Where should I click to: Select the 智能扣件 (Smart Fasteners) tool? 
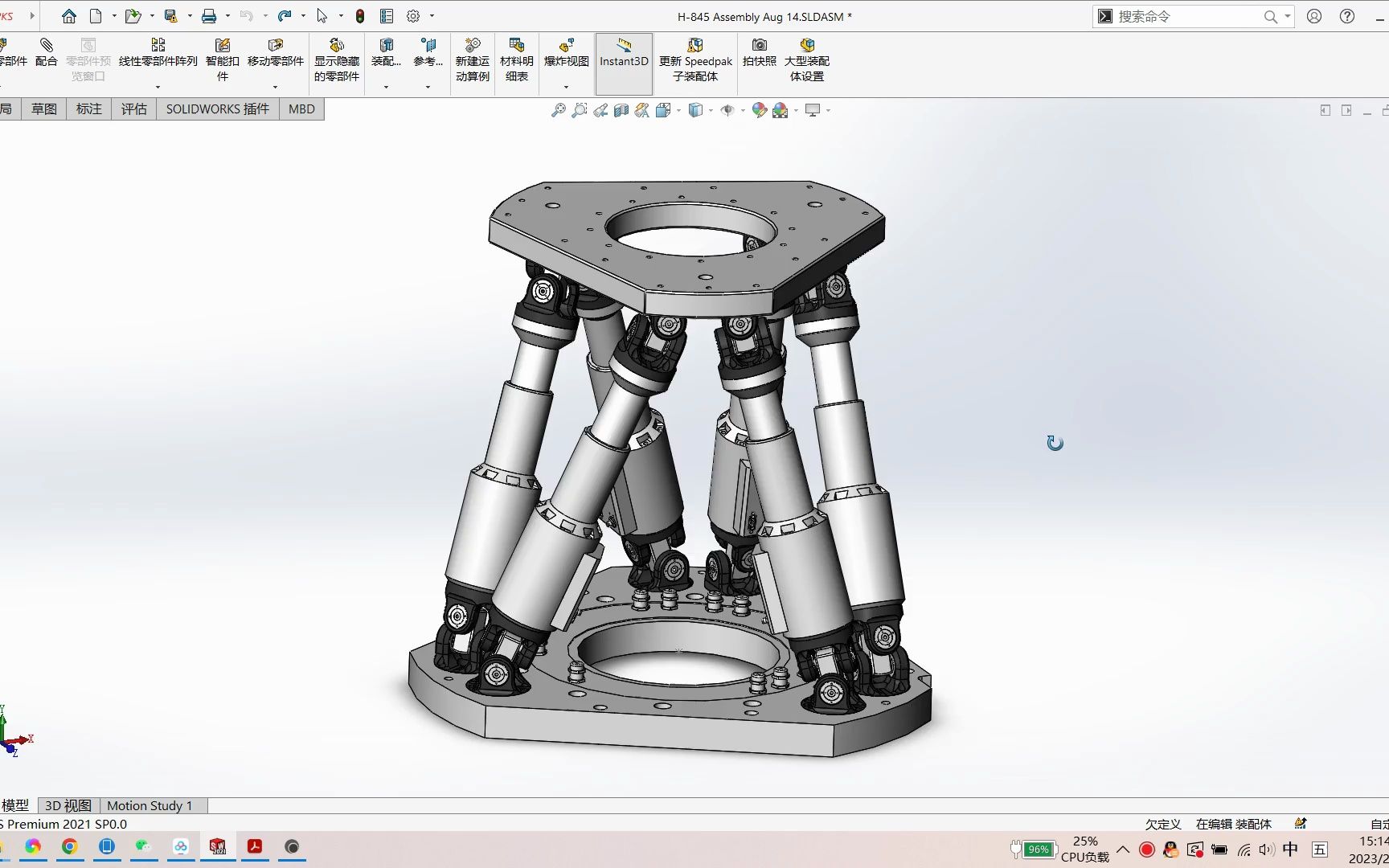[223, 58]
